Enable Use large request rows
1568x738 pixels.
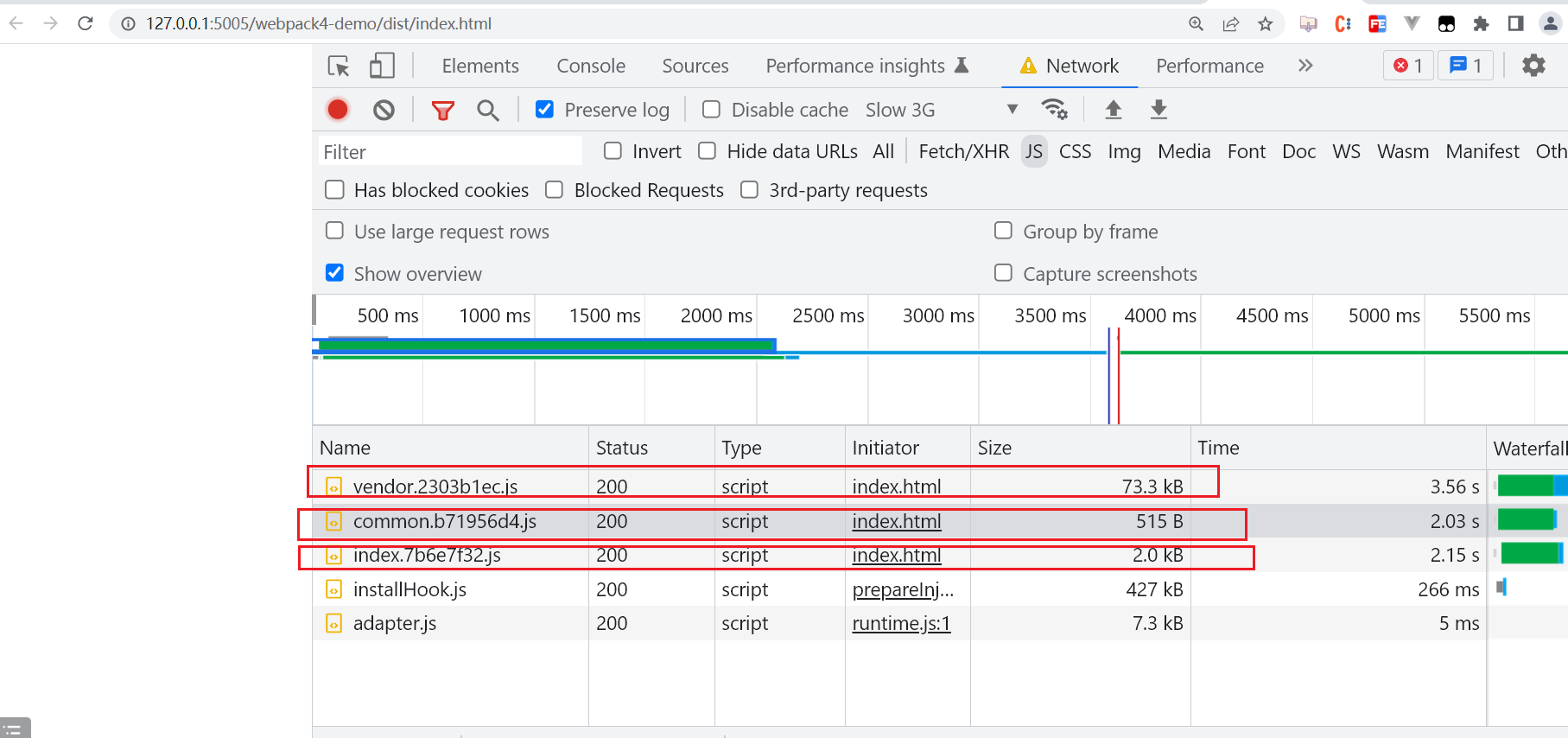(334, 231)
